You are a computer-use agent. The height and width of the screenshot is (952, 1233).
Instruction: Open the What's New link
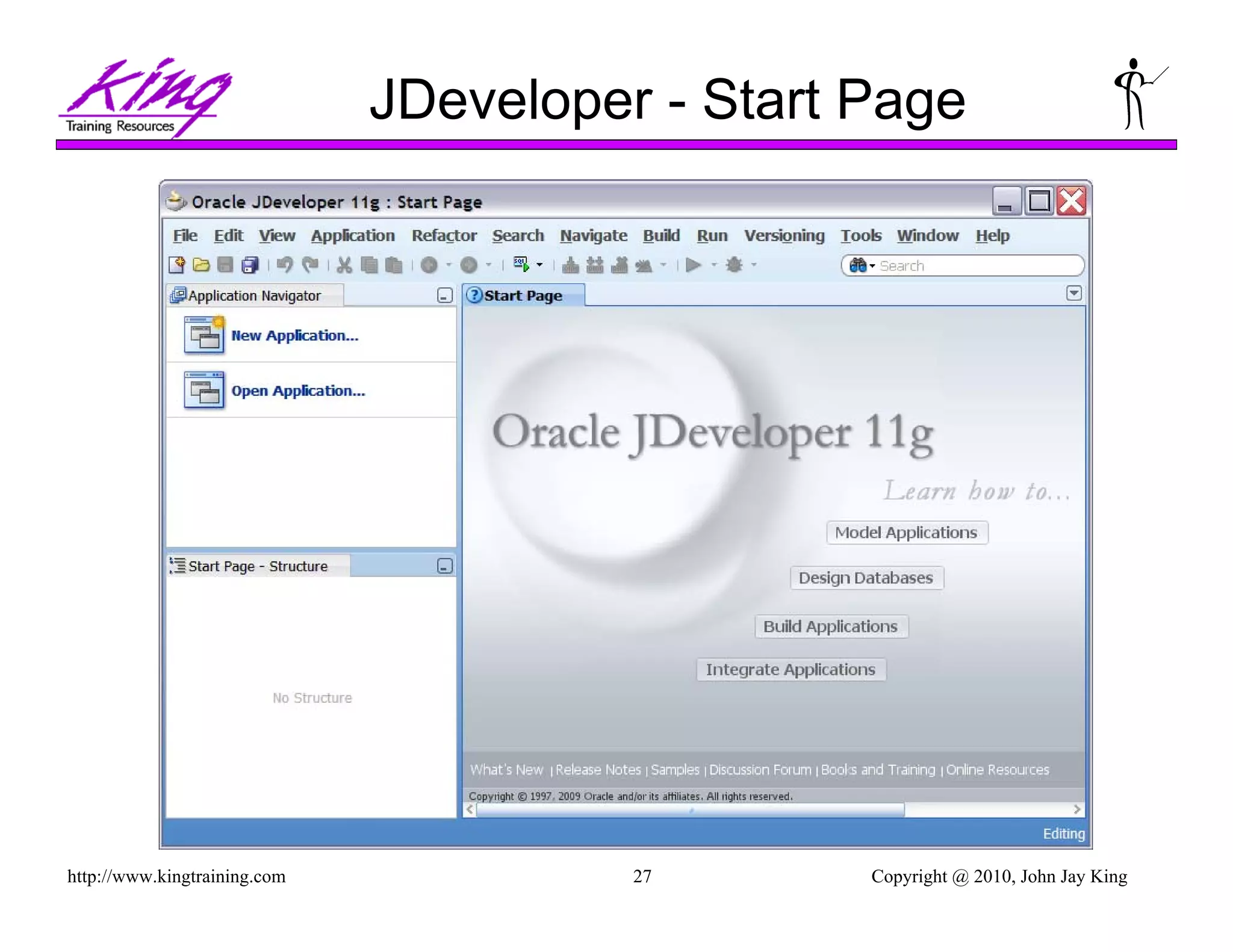[x=507, y=770]
